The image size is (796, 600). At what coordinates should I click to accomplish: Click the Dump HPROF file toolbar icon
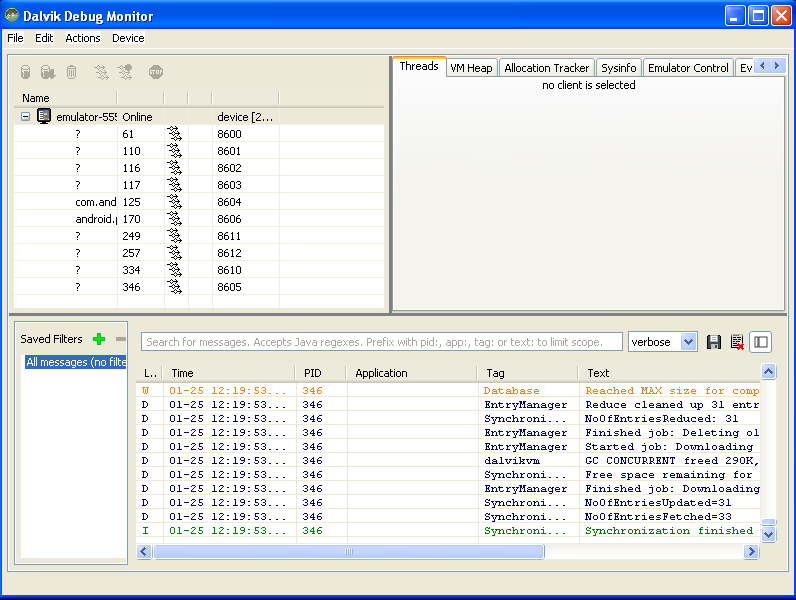click(x=48, y=72)
